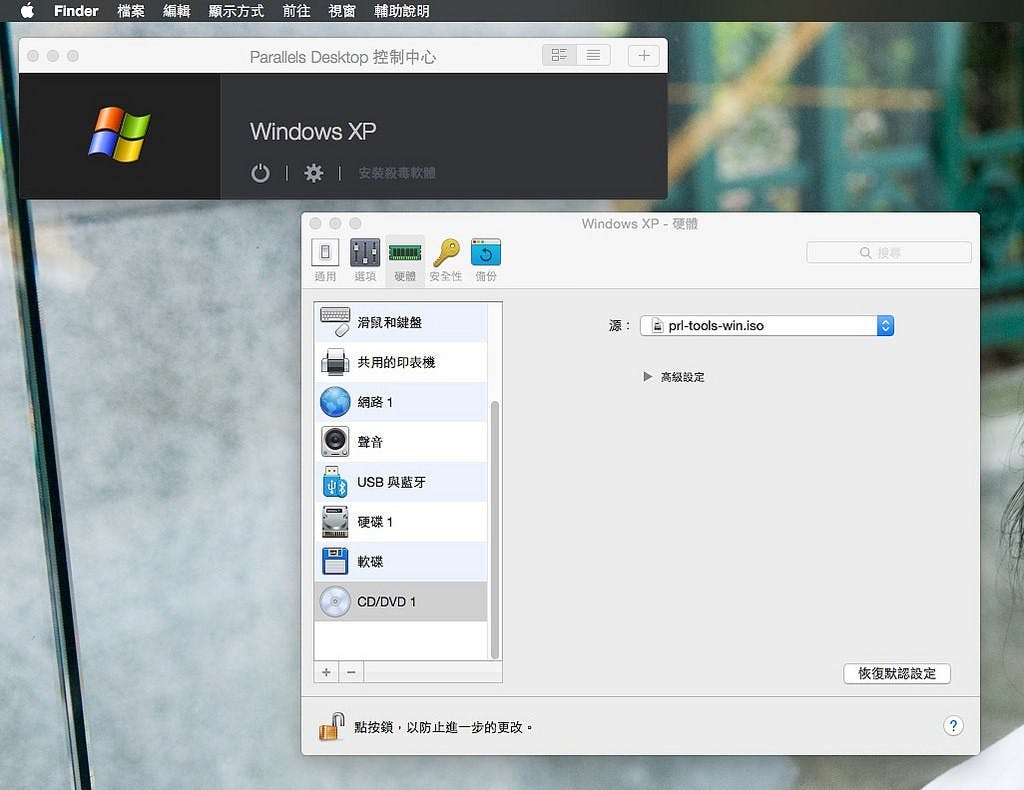The width and height of the screenshot is (1024, 790).
Task: Open the 源 source dropdown prl-tools-win.iso
Action: click(766, 325)
